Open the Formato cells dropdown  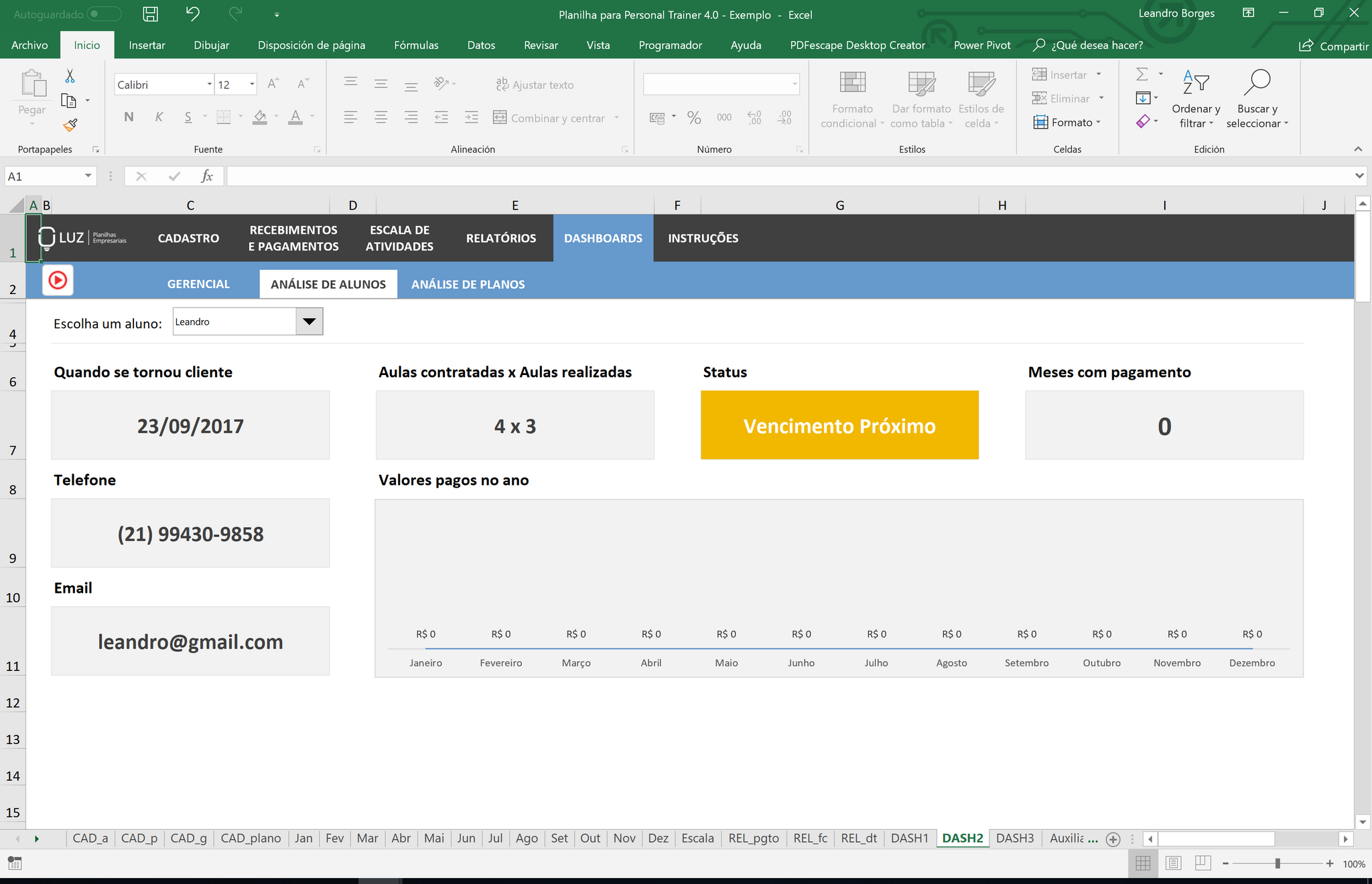1068,123
